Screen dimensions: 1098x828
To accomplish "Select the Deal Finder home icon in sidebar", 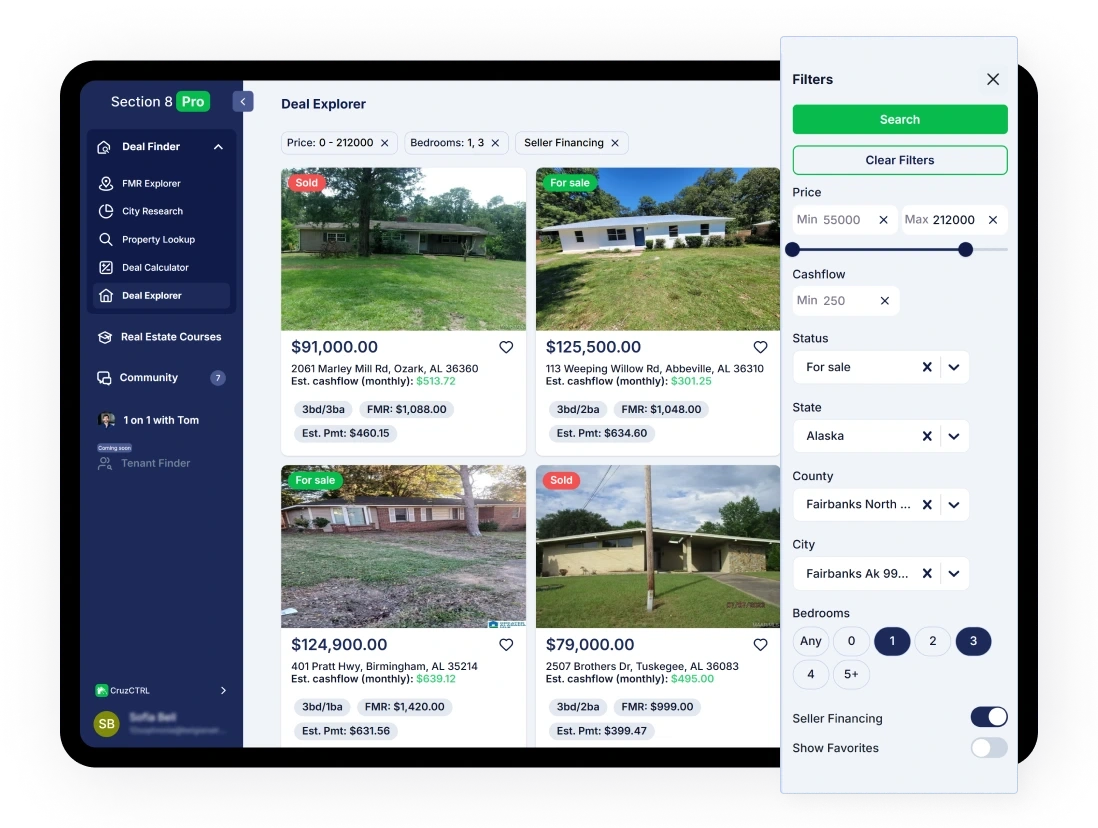I will (x=104, y=146).
